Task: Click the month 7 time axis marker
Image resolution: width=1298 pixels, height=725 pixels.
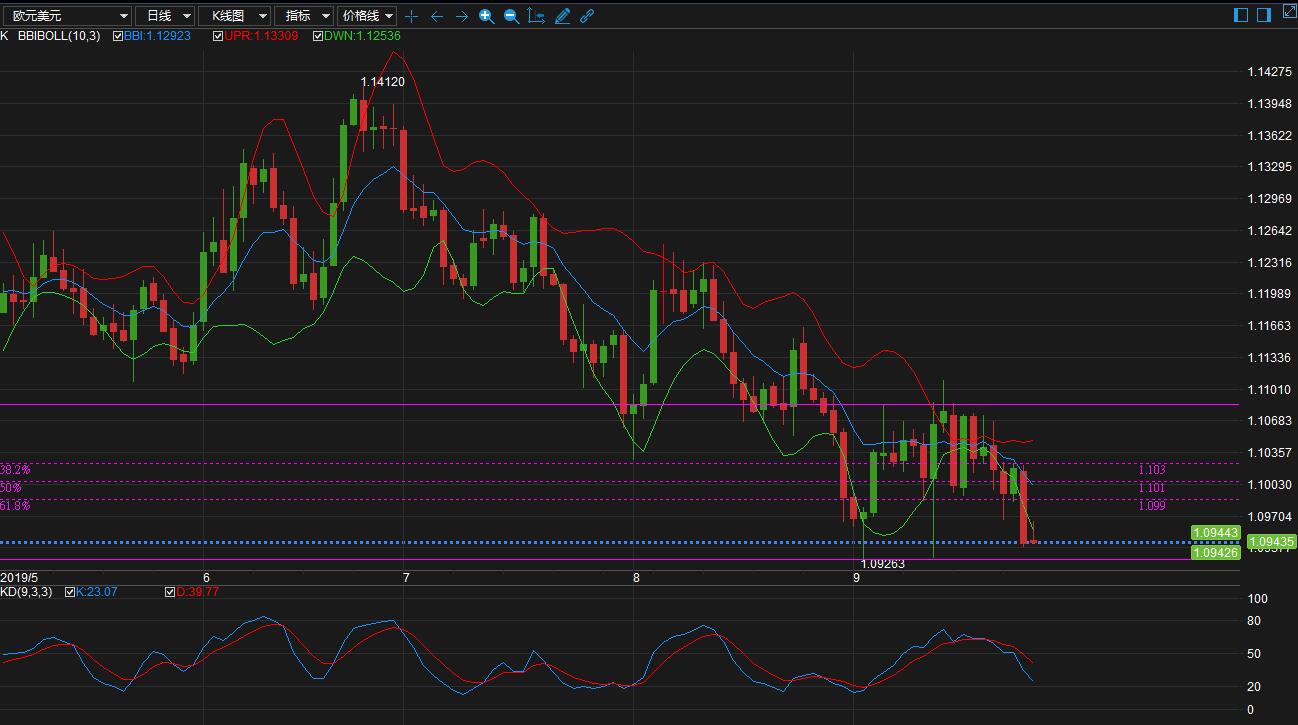Action: tap(406, 578)
